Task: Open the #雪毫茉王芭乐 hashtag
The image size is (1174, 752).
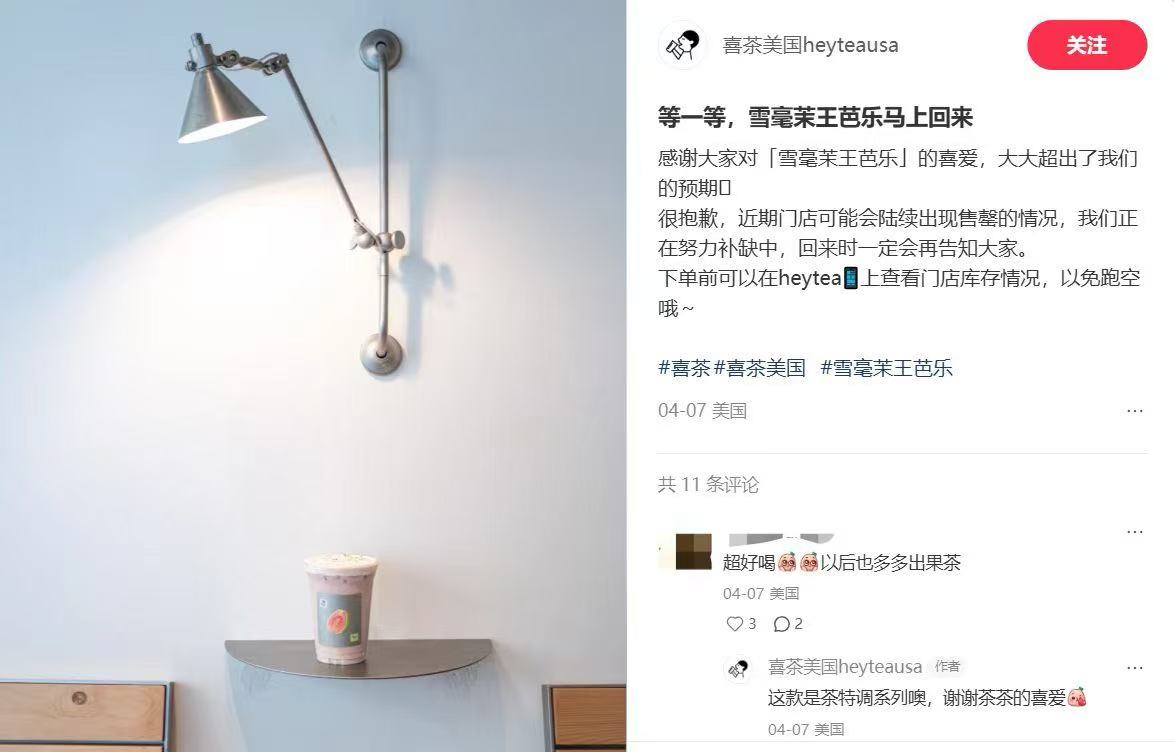Action: (x=886, y=368)
